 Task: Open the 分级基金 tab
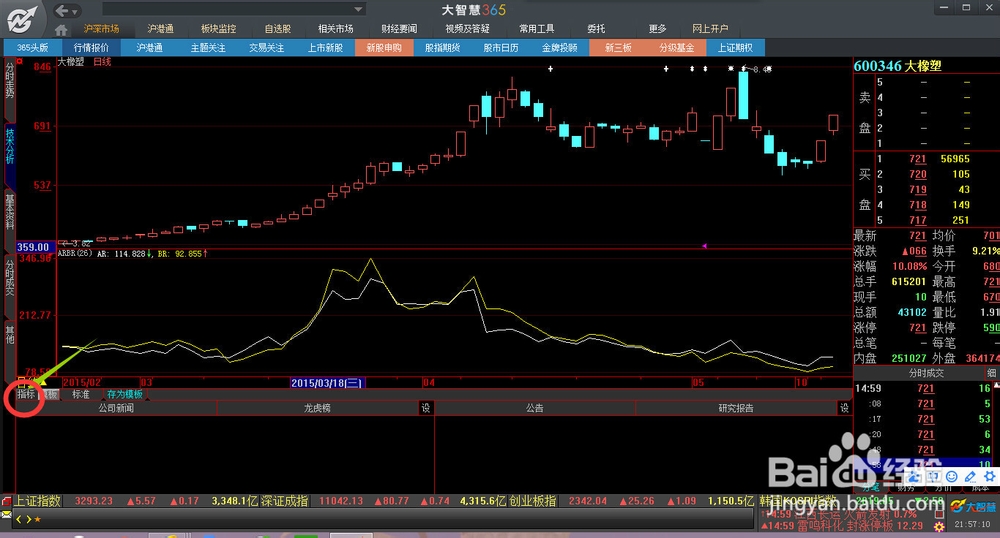coord(677,48)
